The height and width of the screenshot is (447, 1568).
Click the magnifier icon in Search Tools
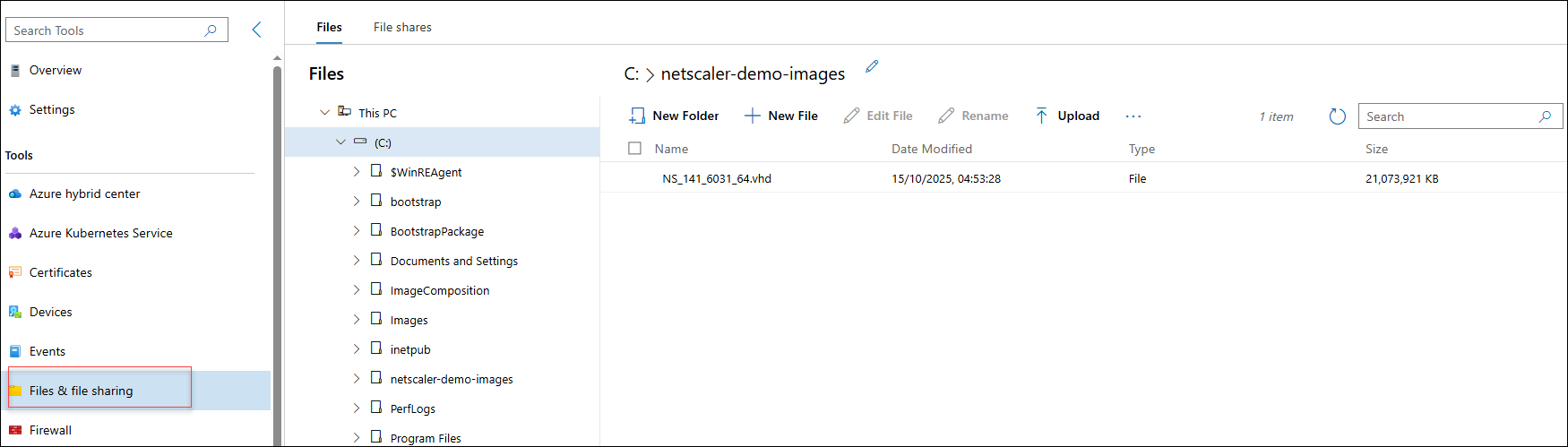point(211,30)
